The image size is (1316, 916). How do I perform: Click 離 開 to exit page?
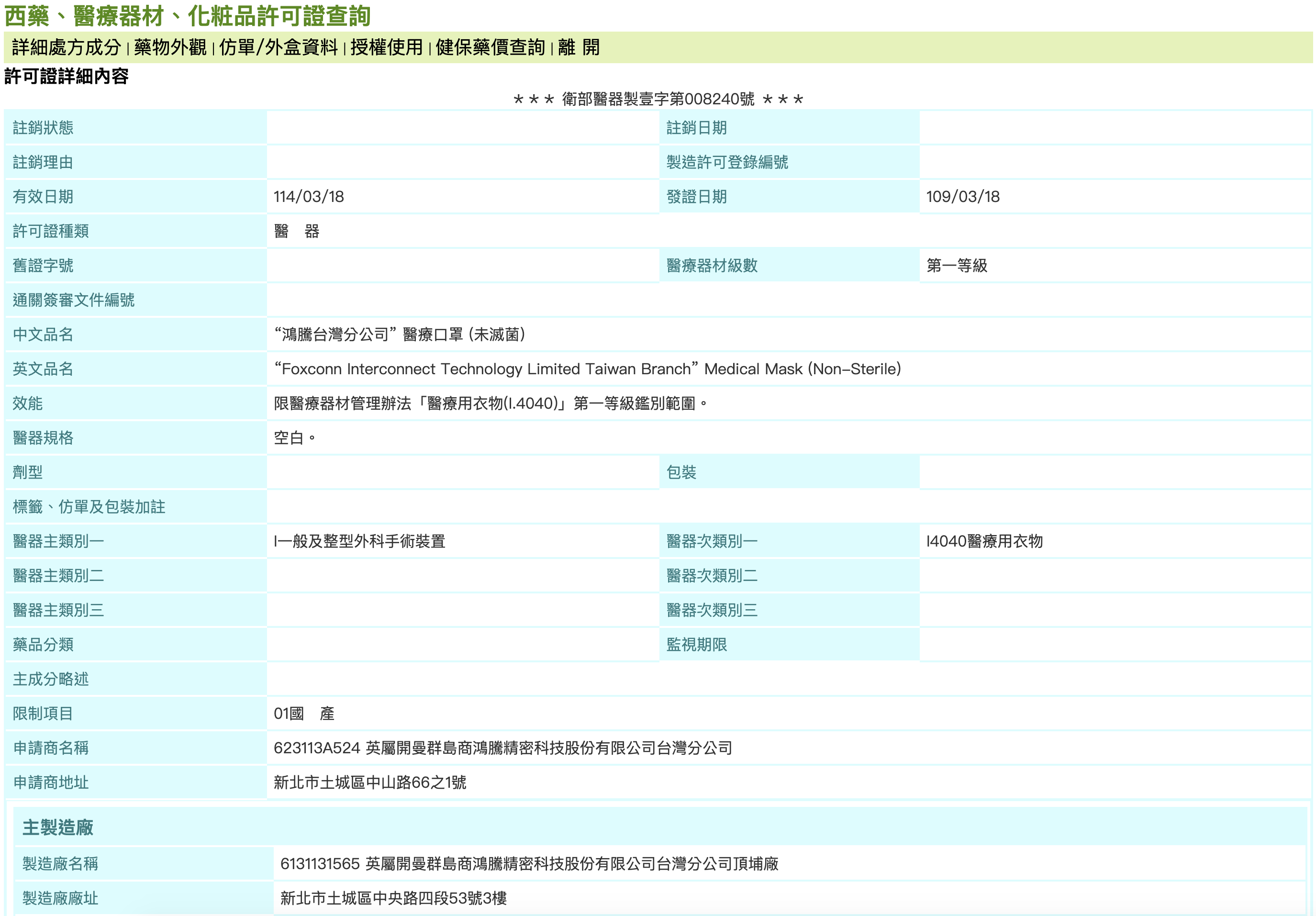click(x=579, y=47)
